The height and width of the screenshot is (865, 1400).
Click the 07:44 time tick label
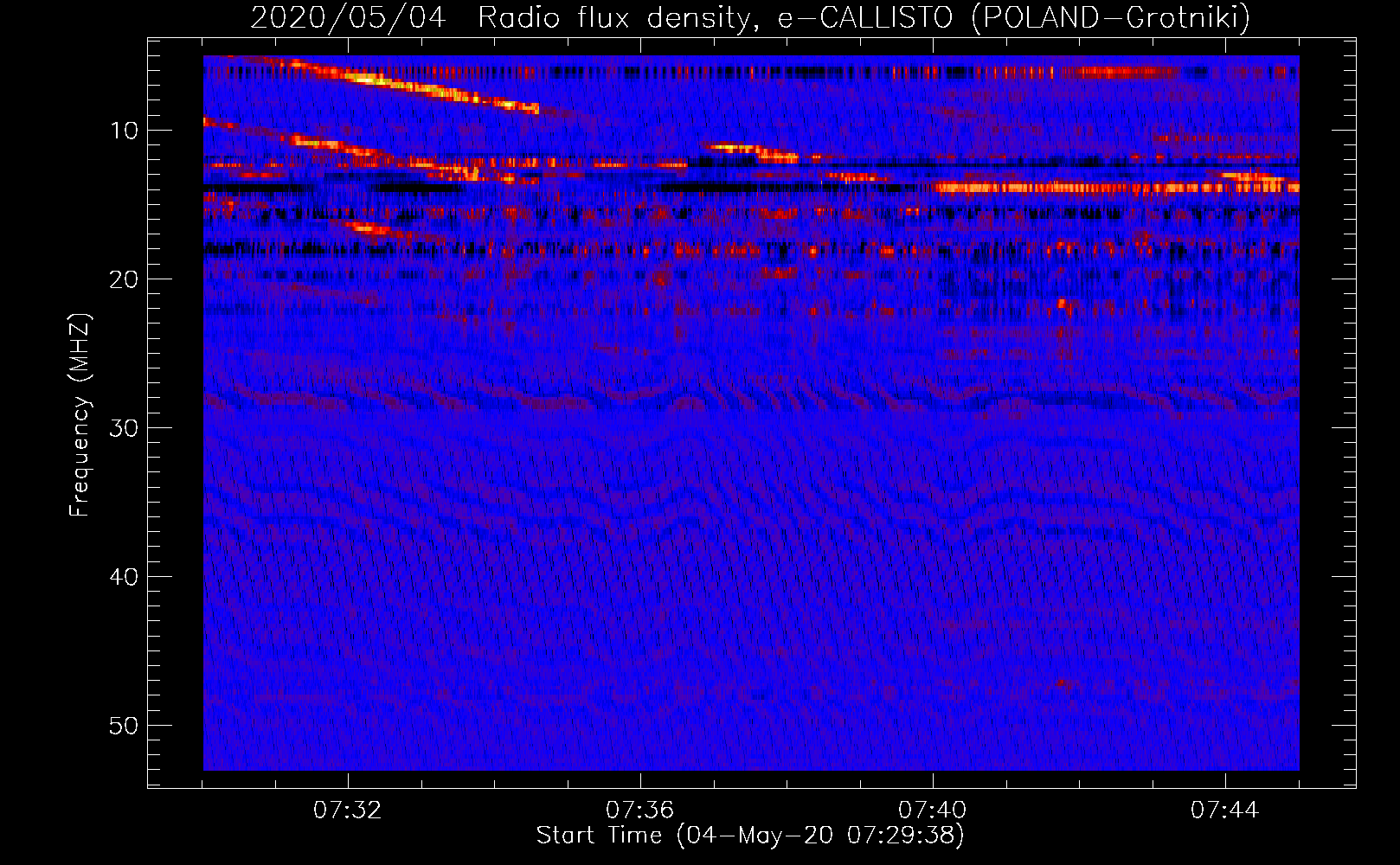click(1225, 811)
